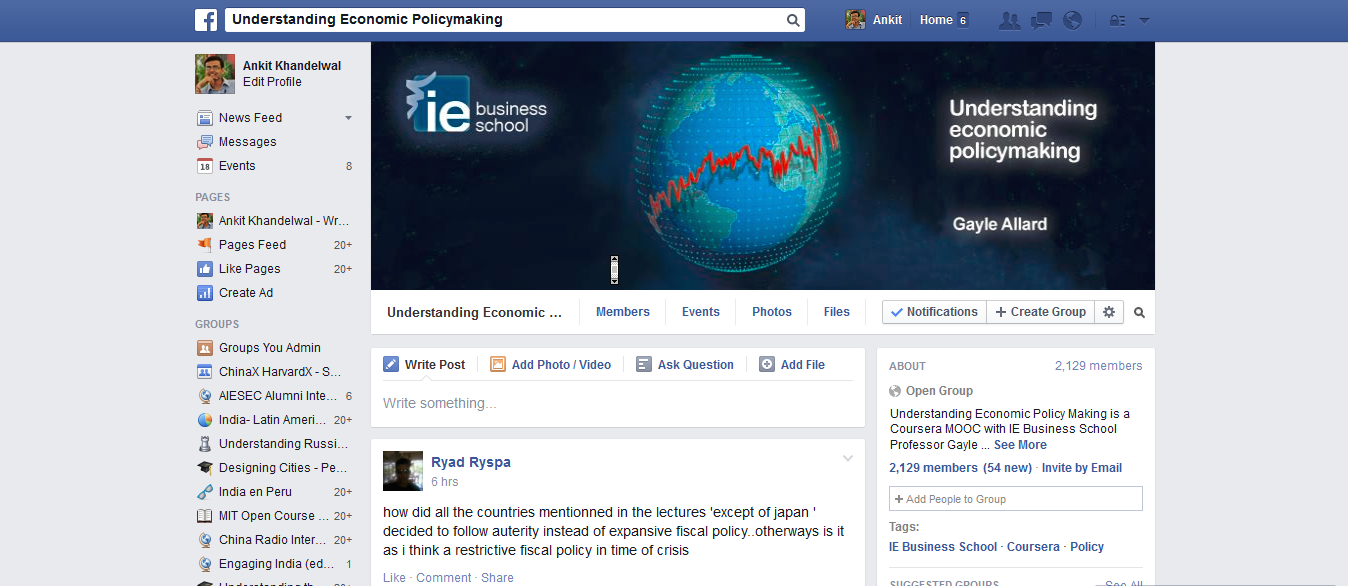1348x586 pixels.
Task: Expand See More in group description
Action: pos(1020,445)
